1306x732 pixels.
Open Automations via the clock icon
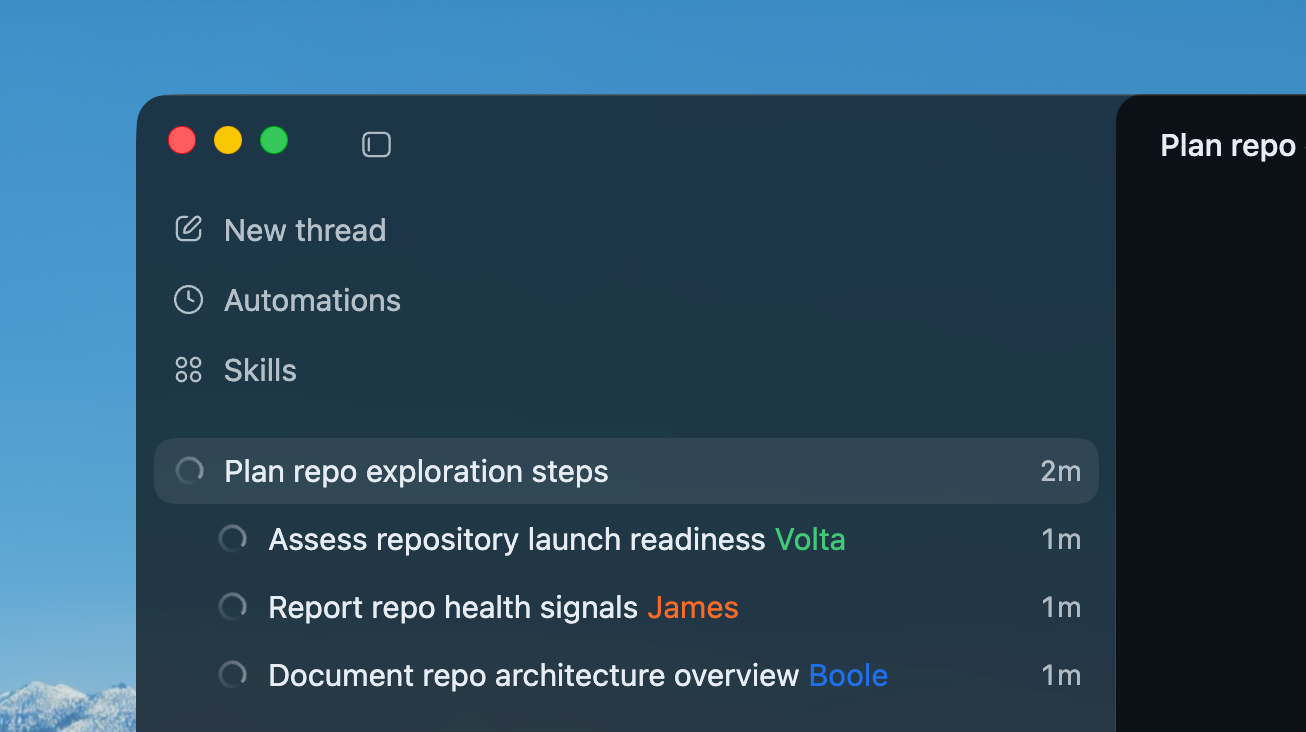188,298
